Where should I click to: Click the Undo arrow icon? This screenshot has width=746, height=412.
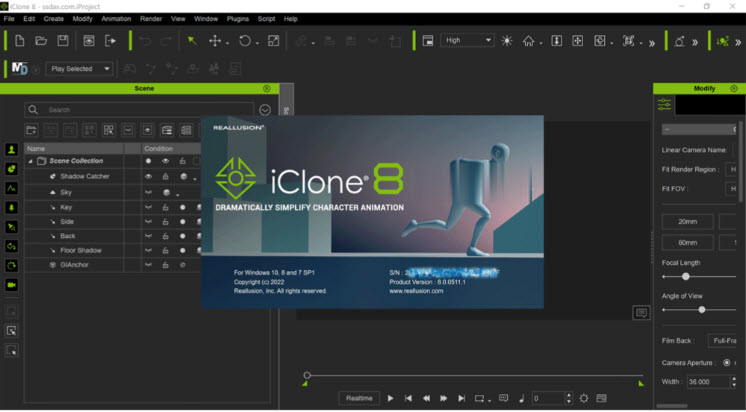pos(145,41)
